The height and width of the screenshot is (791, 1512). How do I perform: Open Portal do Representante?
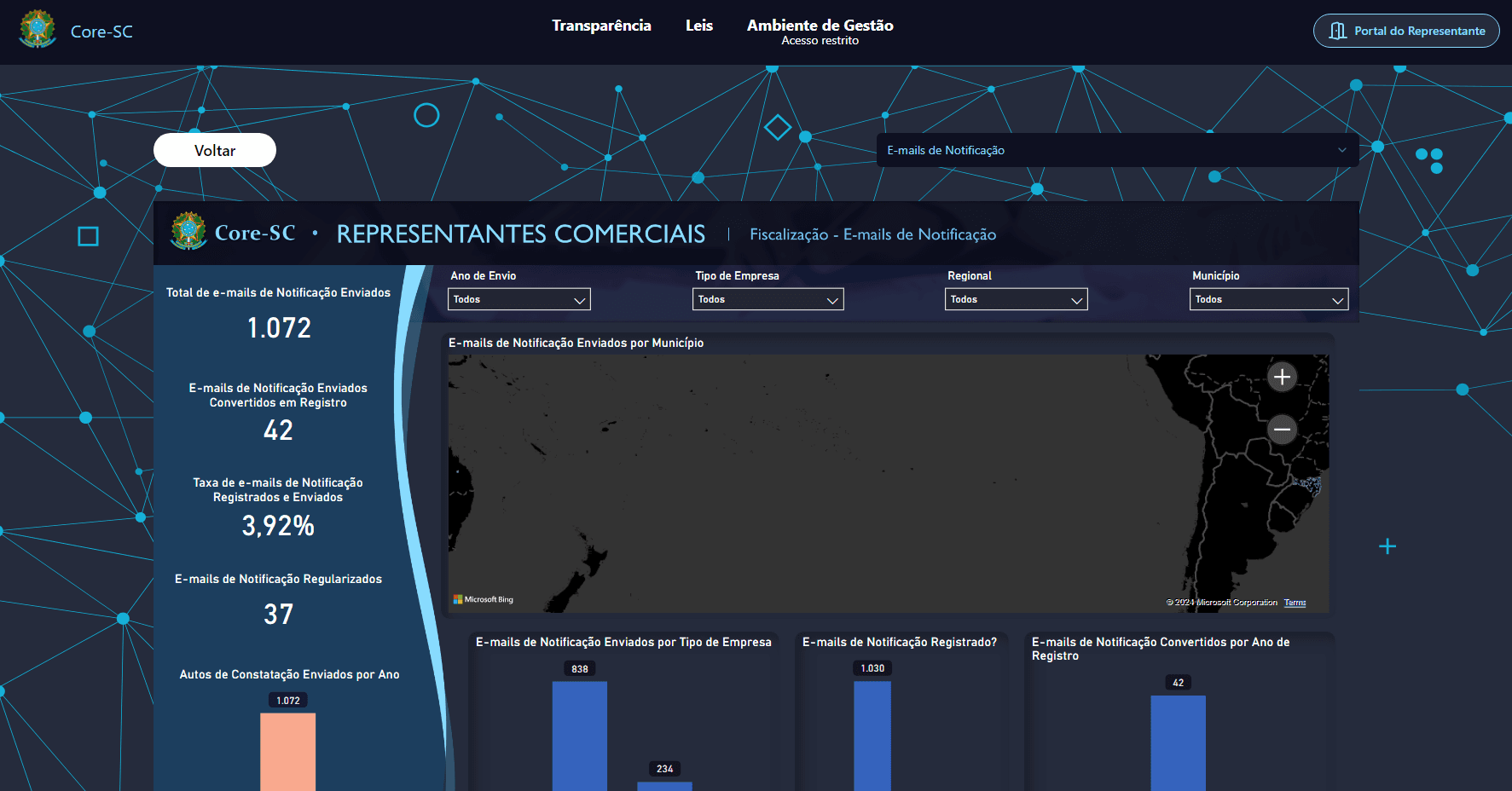point(1406,31)
